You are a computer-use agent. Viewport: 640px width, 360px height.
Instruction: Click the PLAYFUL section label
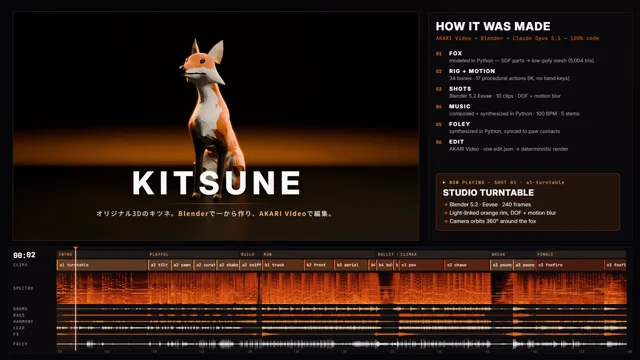point(159,254)
